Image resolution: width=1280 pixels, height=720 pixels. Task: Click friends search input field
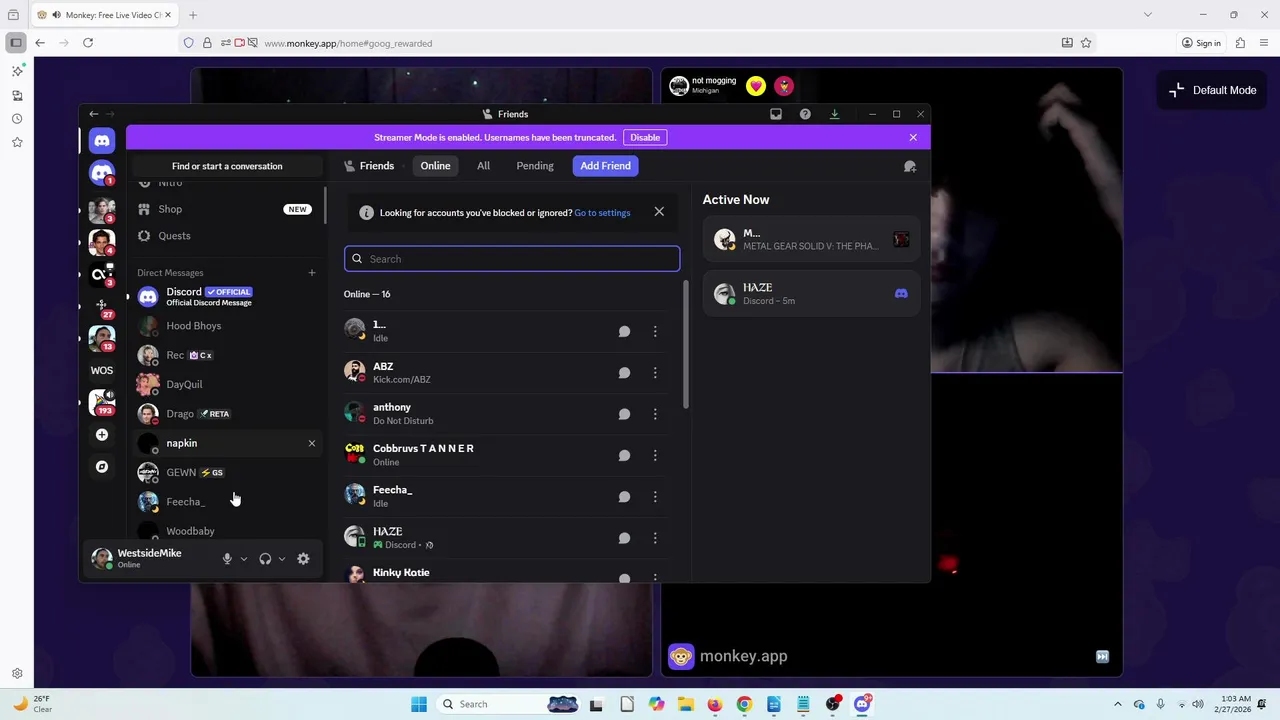point(512,259)
